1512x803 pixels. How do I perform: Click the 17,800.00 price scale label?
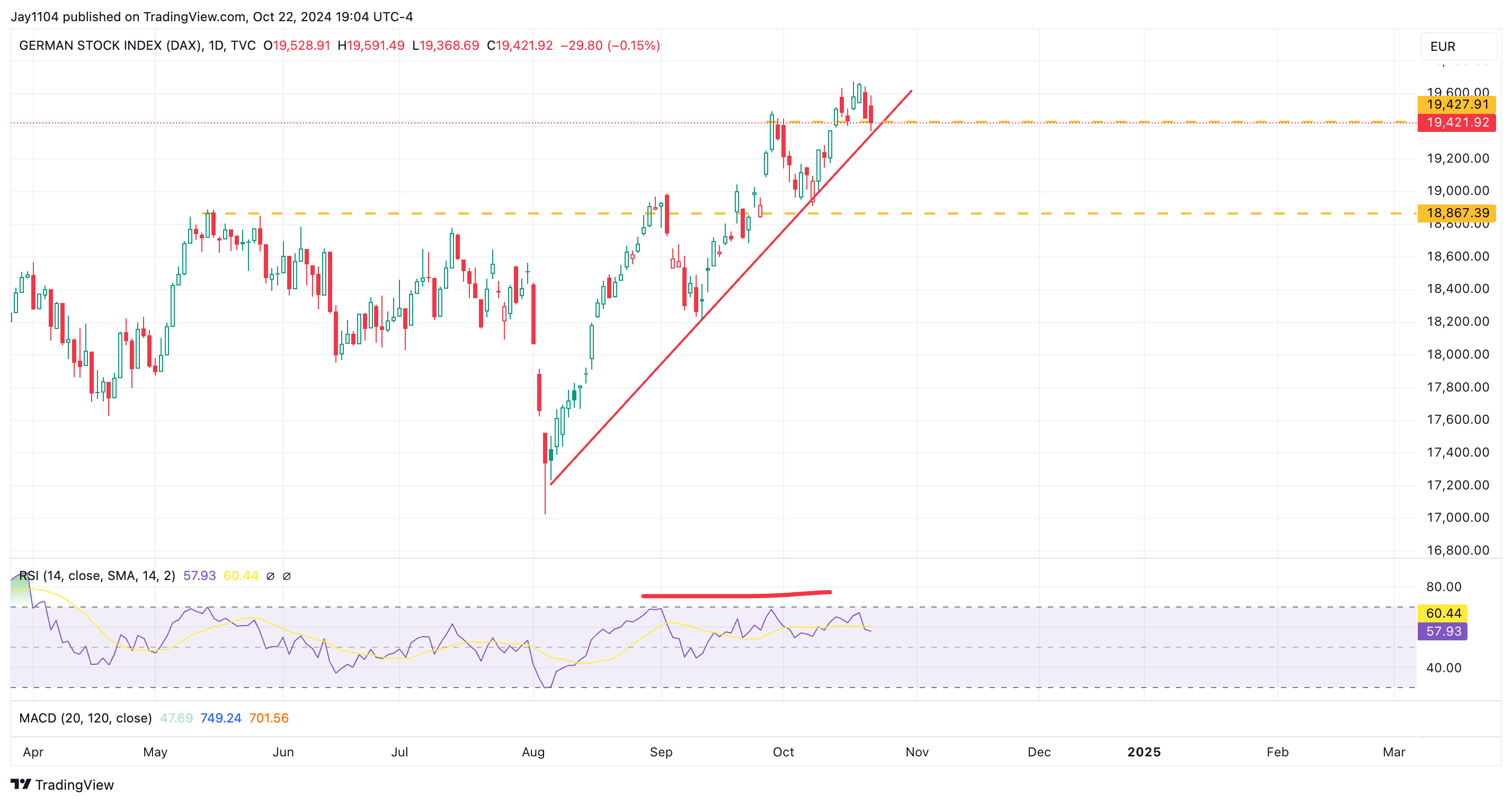click(1458, 387)
